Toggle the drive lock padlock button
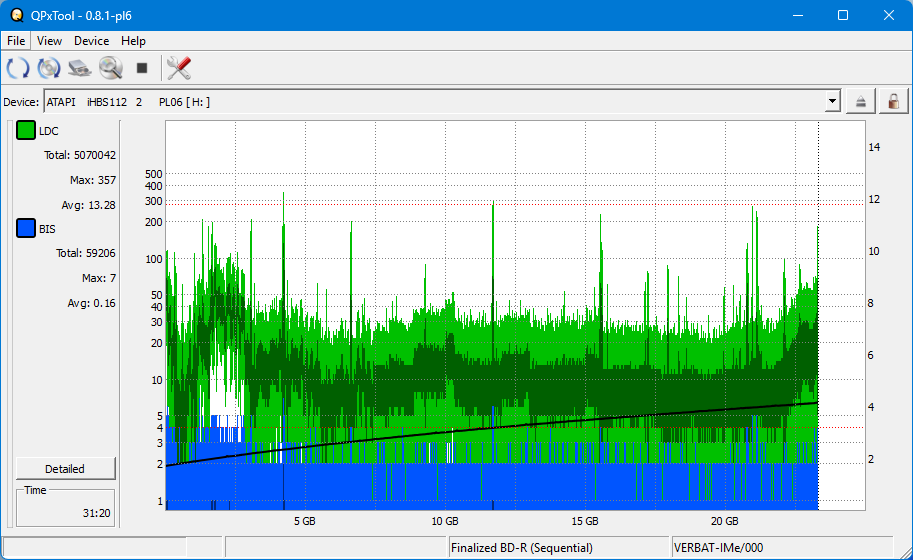 click(893, 102)
